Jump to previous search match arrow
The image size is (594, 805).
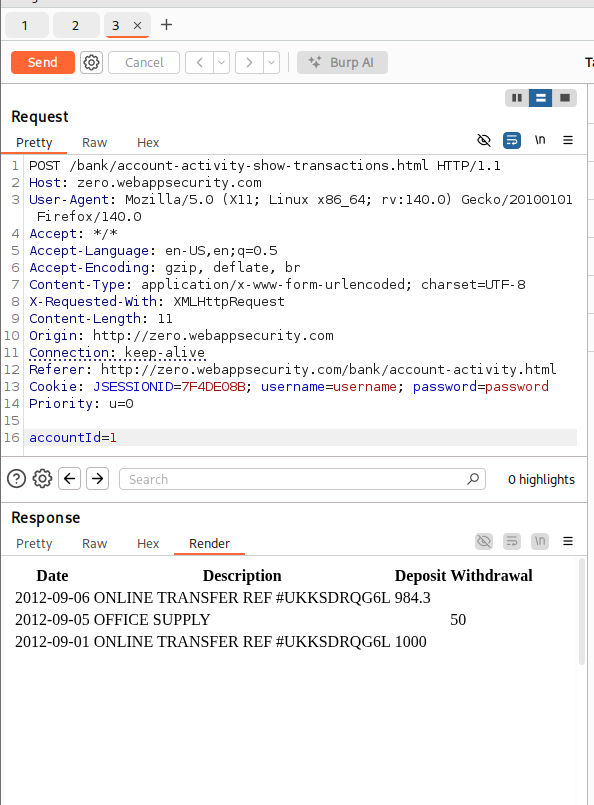(x=69, y=479)
